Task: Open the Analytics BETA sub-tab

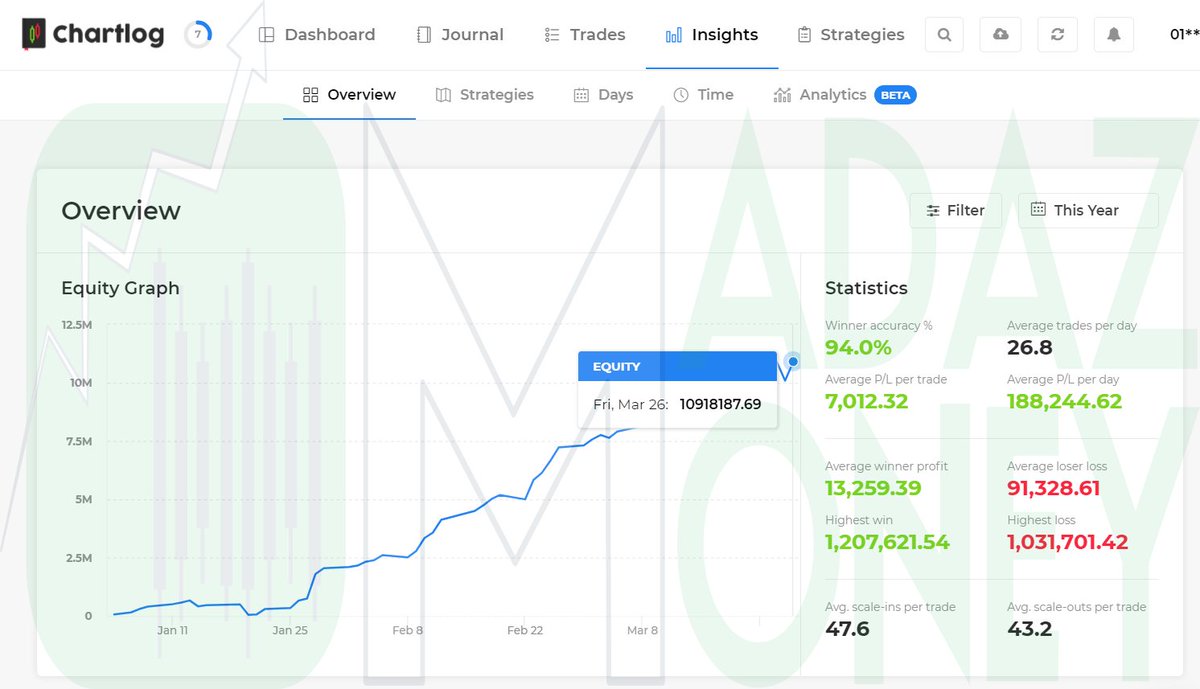Action: [x=845, y=95]
